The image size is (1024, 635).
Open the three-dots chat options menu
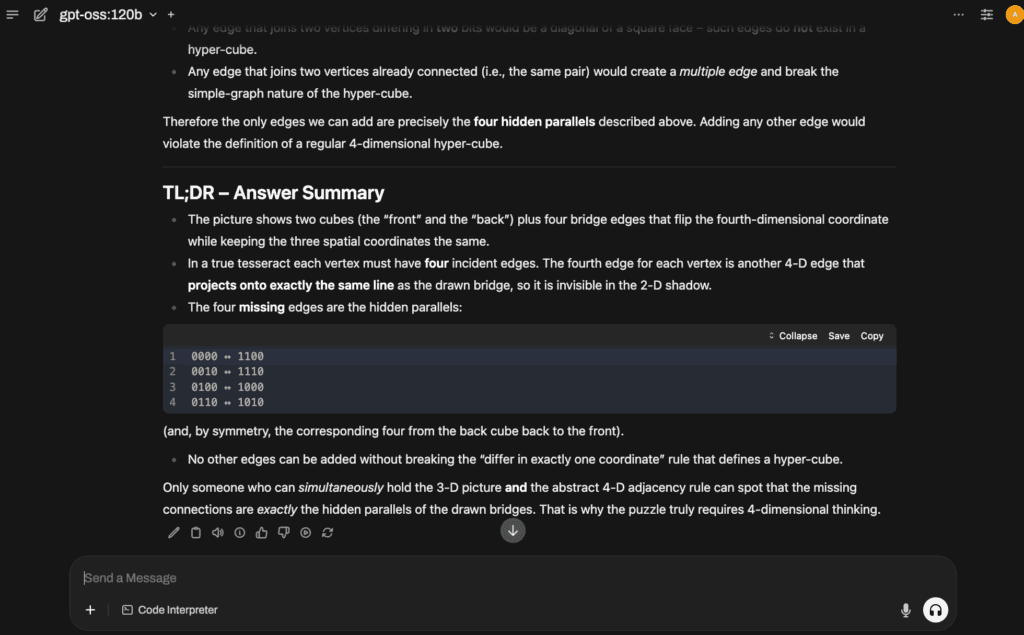(x=958, y=14)
